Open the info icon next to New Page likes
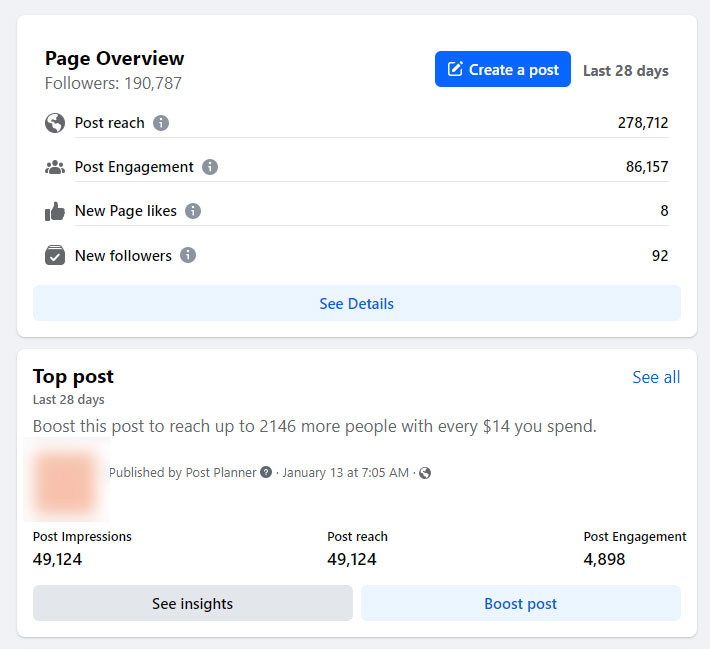The image size is (710, 649). pyautogui.click(x=193, y=211)
